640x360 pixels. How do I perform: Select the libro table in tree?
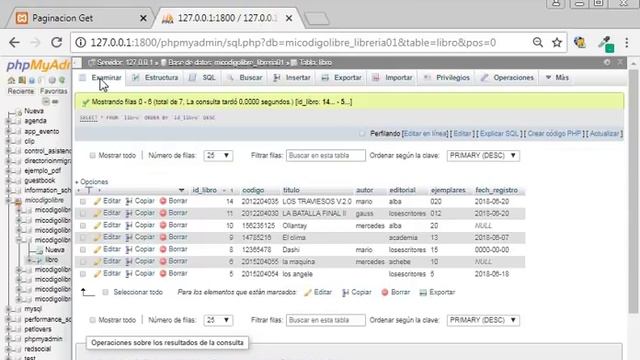[51, 260]
